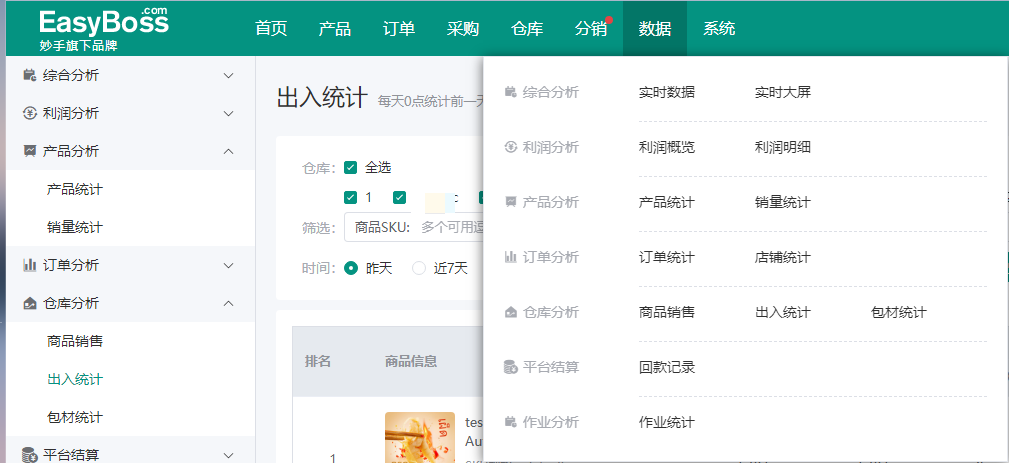Open 回款记录 in the dropdown panel
Viewport: 1009px width, 463px height.
click(666, 367)
